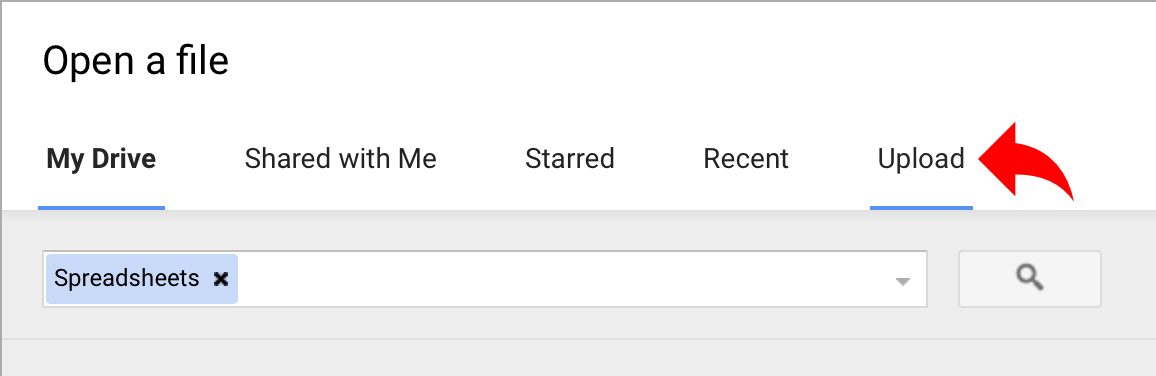Screen dimensions: 1156x376
Task: Click blank space between Recent and Upload
Action: (833, 159)
